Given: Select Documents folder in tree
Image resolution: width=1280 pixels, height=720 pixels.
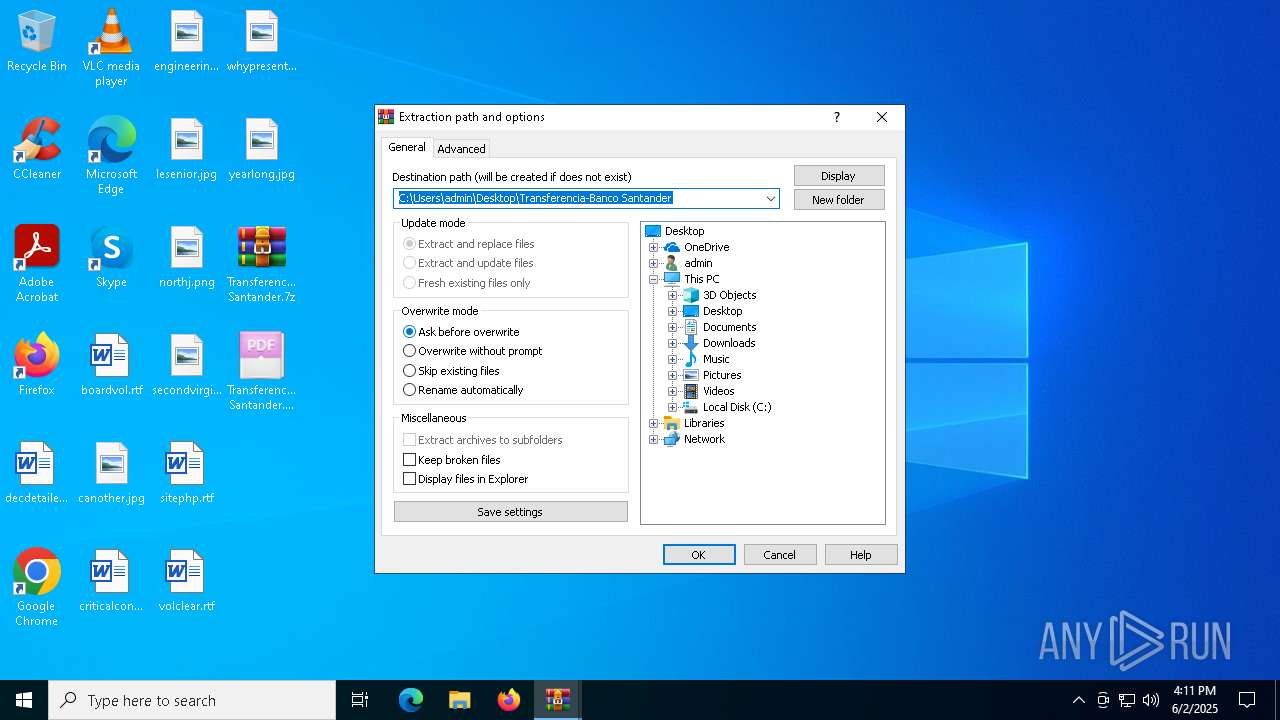Looking at the screenshot, I should (729, 327).
